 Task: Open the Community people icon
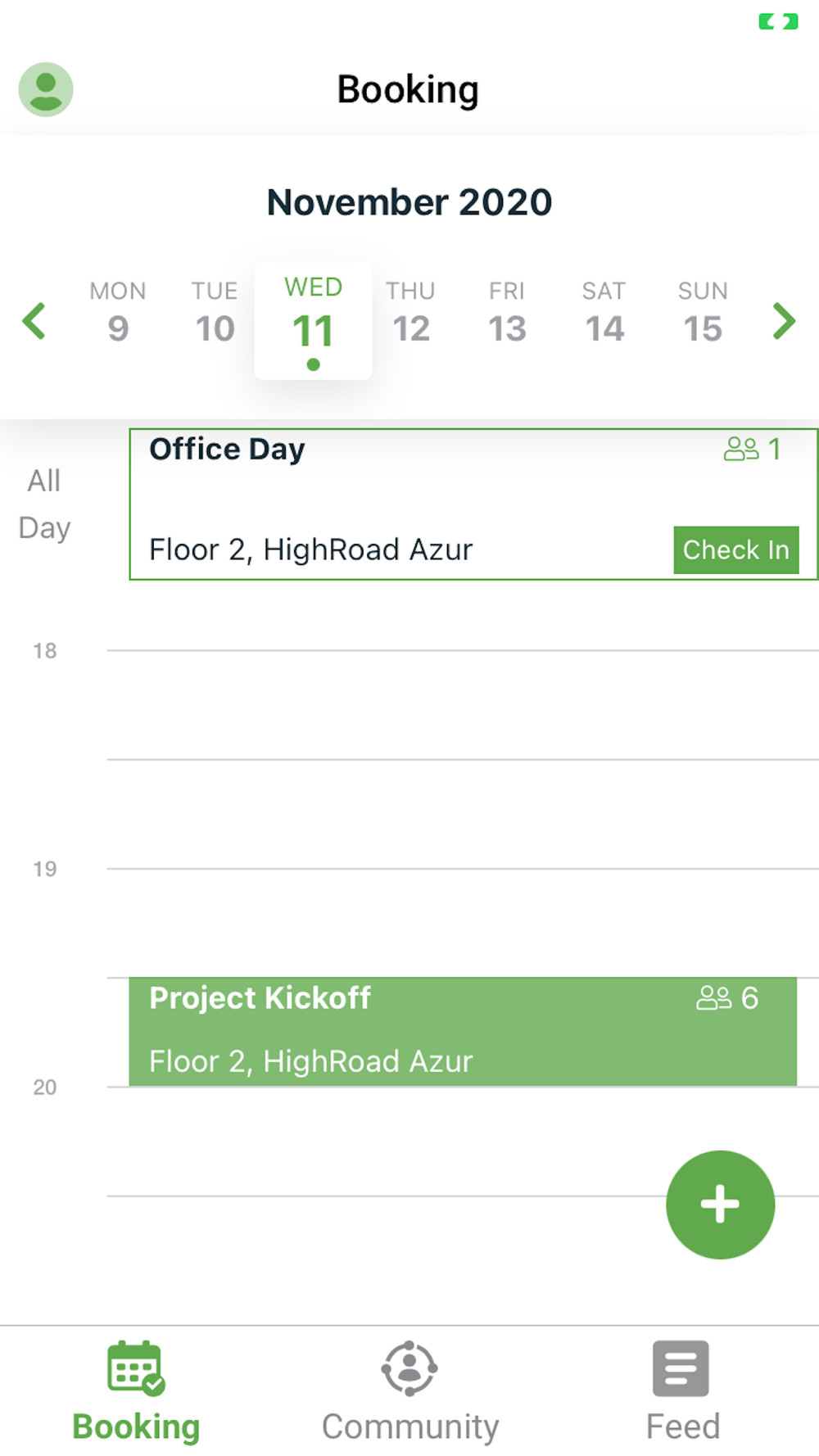coord(409,1368)
